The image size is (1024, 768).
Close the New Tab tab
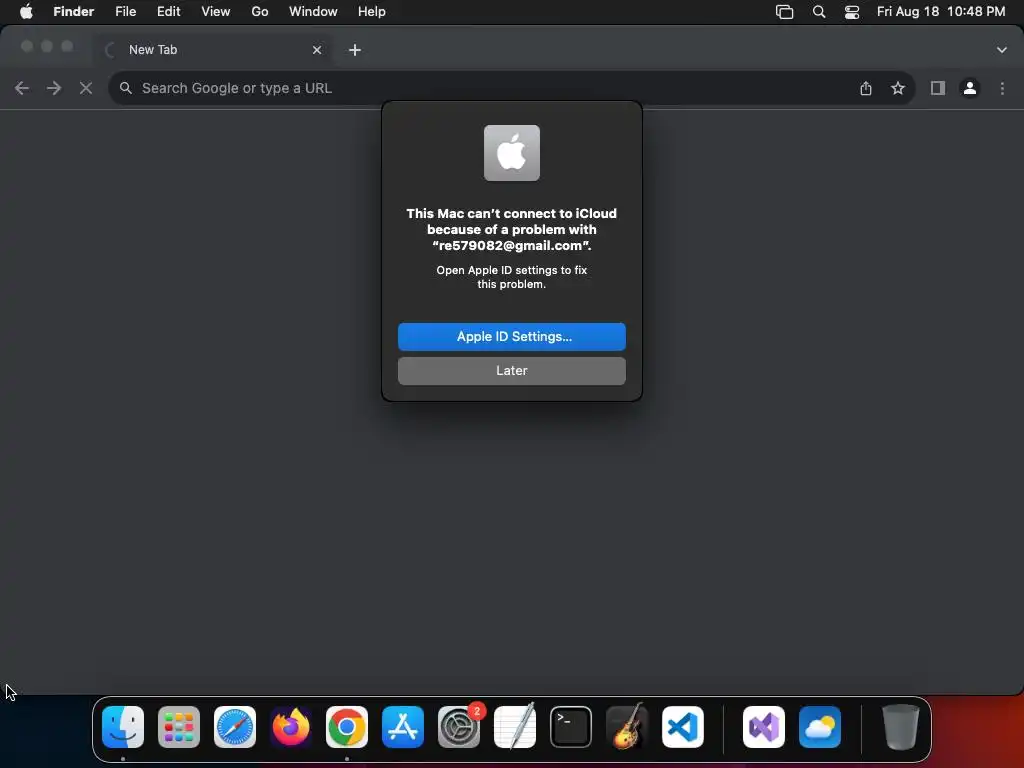[317, 50]
